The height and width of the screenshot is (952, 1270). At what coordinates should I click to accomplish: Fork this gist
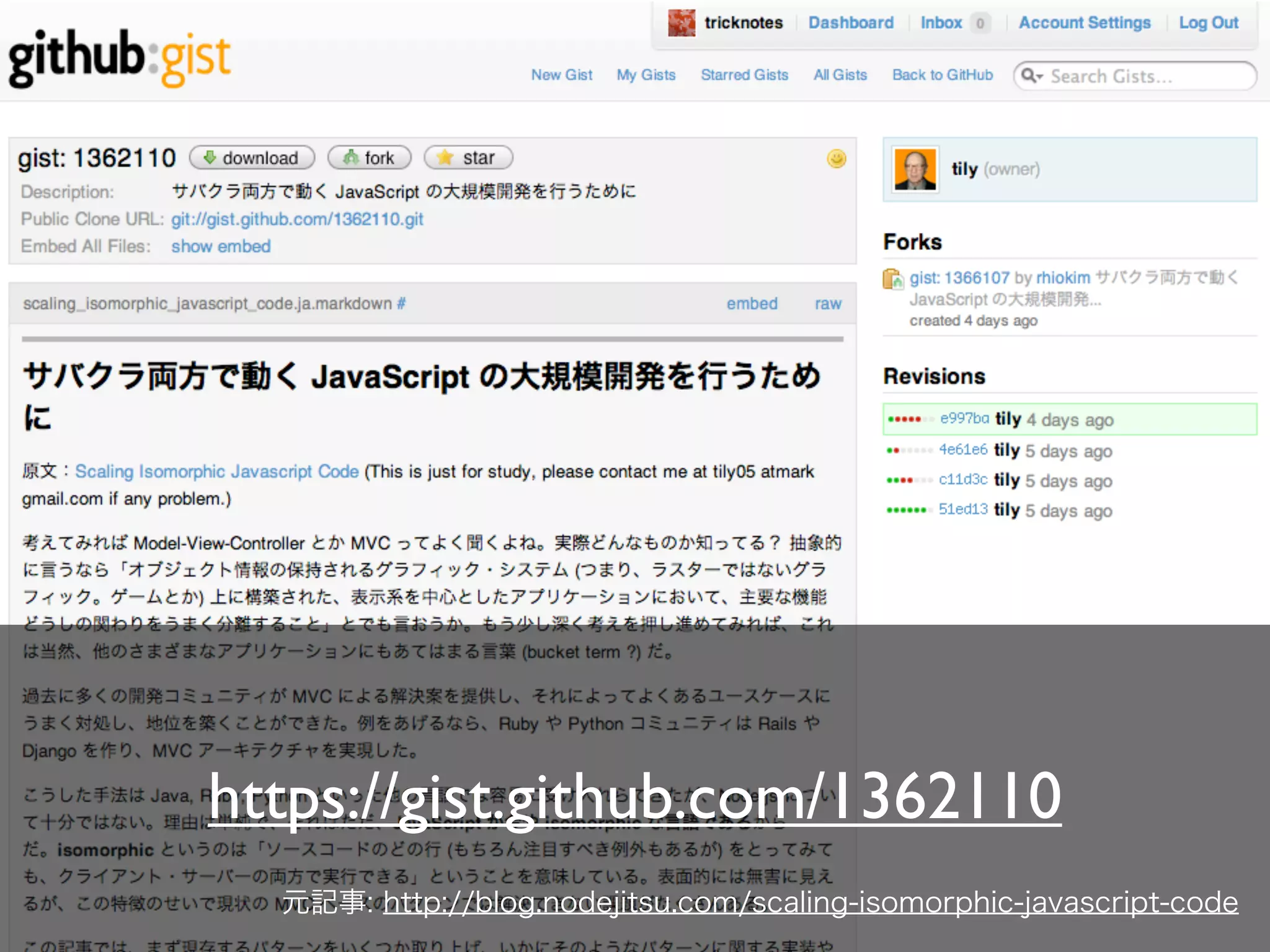(370, 157)
